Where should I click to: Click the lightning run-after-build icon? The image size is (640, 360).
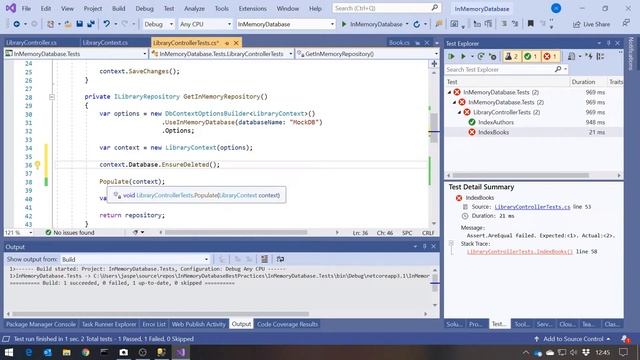(589, 56)
